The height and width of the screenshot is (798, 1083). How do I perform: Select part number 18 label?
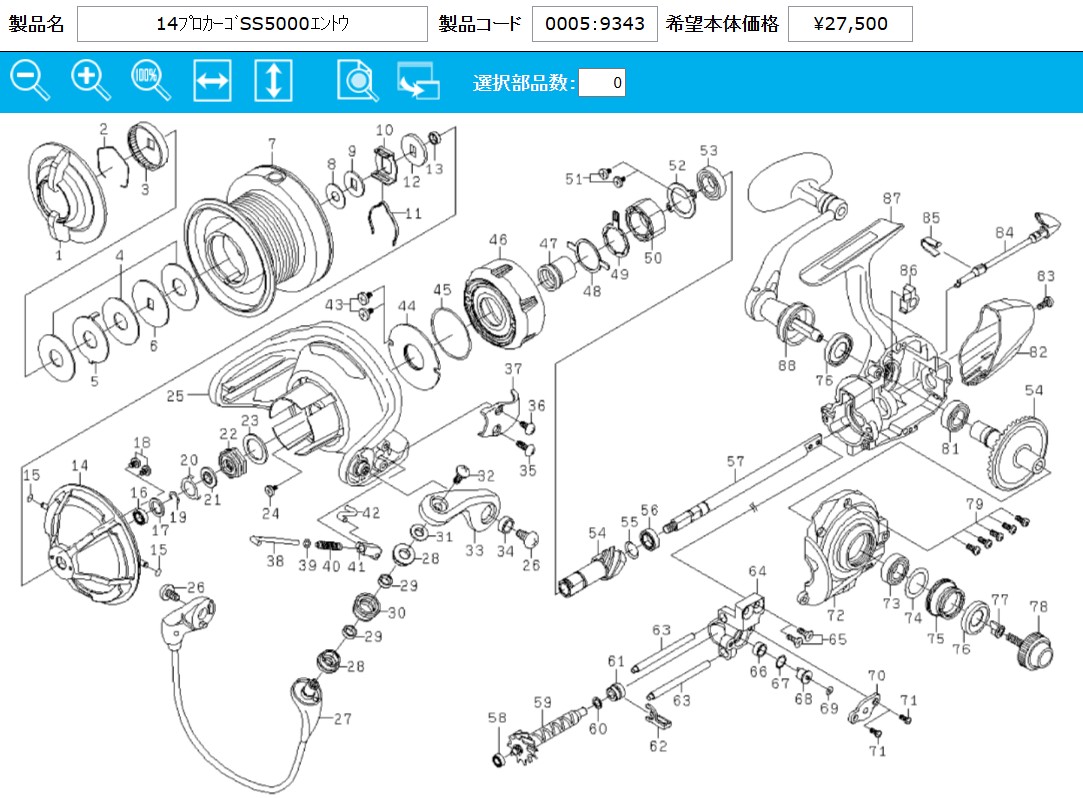142,442
